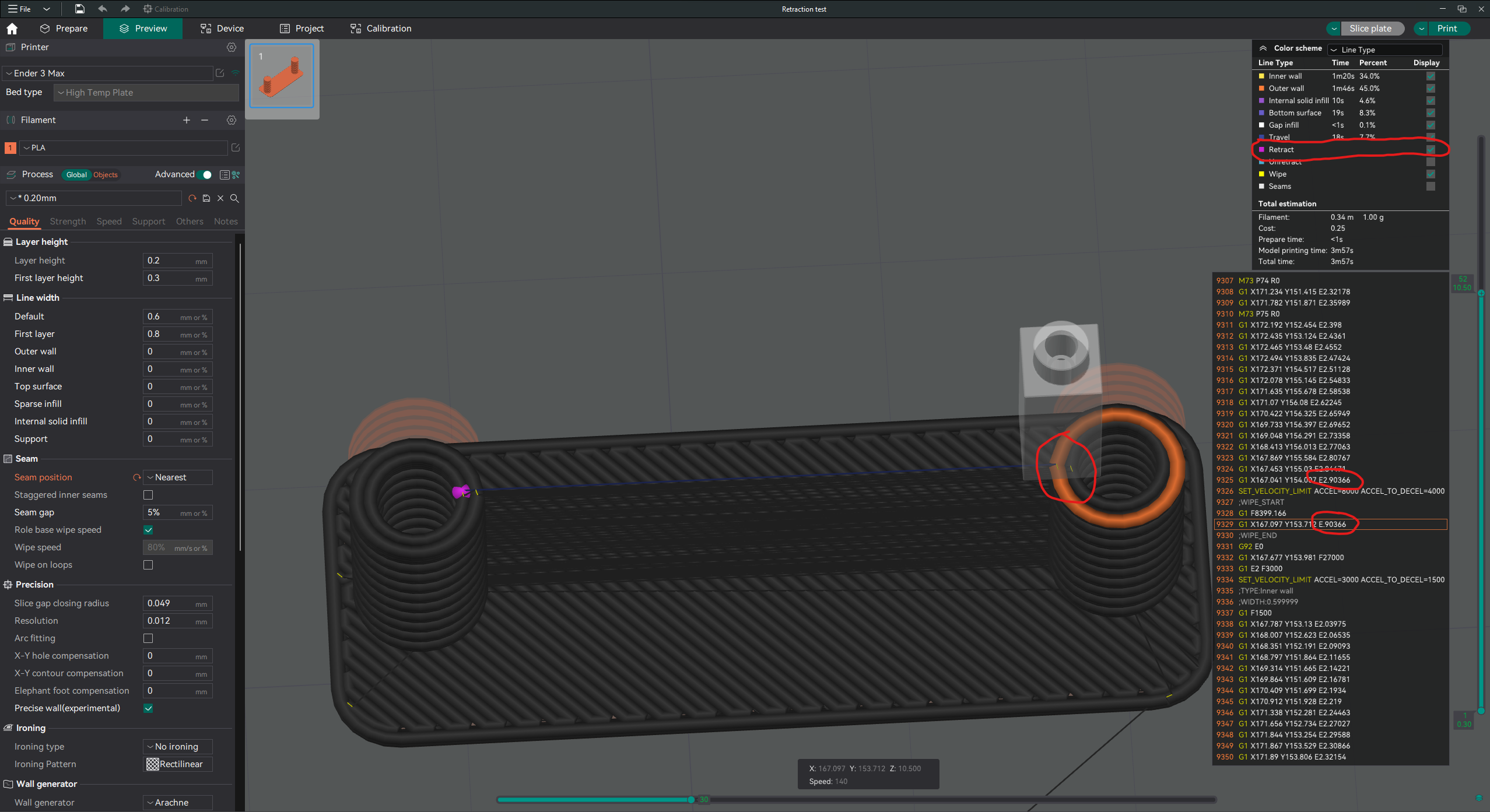1490x812 pixels.
Task: Click the Slice plate button
Action: 1371,28
